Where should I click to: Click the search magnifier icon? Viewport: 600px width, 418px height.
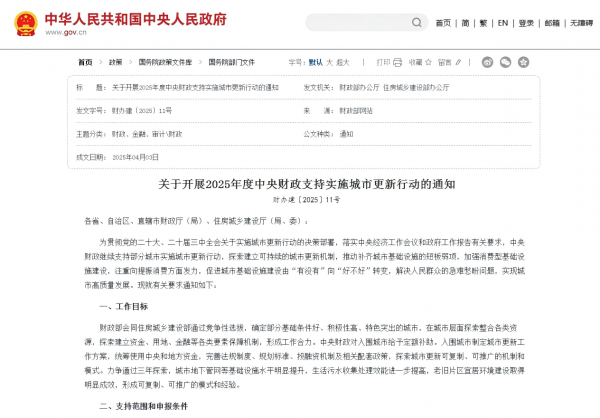tap(417, 23)
